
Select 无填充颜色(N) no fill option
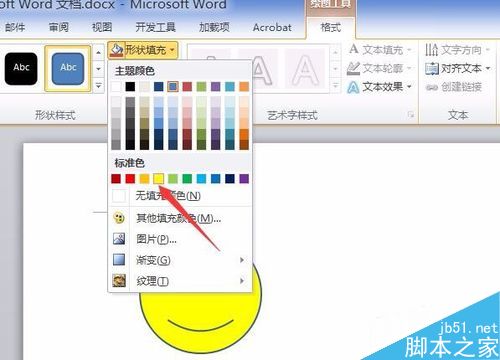click(180, 196)
